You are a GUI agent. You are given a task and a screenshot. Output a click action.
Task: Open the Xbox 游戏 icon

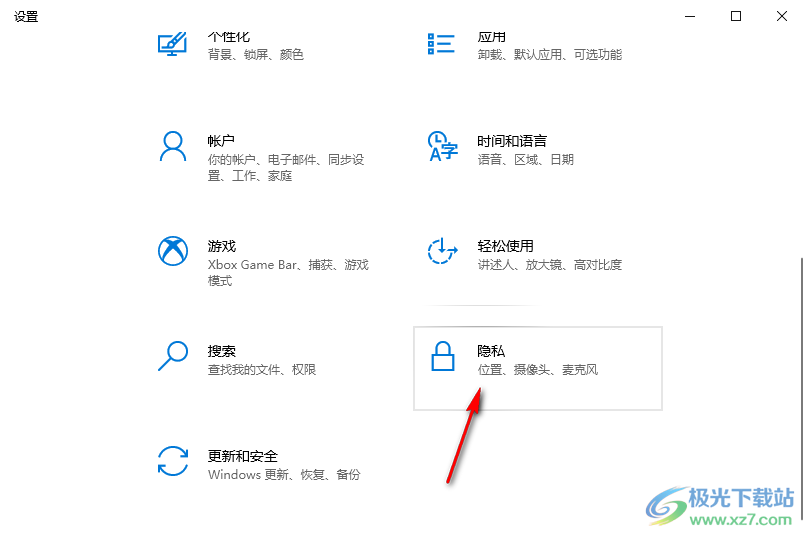[x=173, y=251]
